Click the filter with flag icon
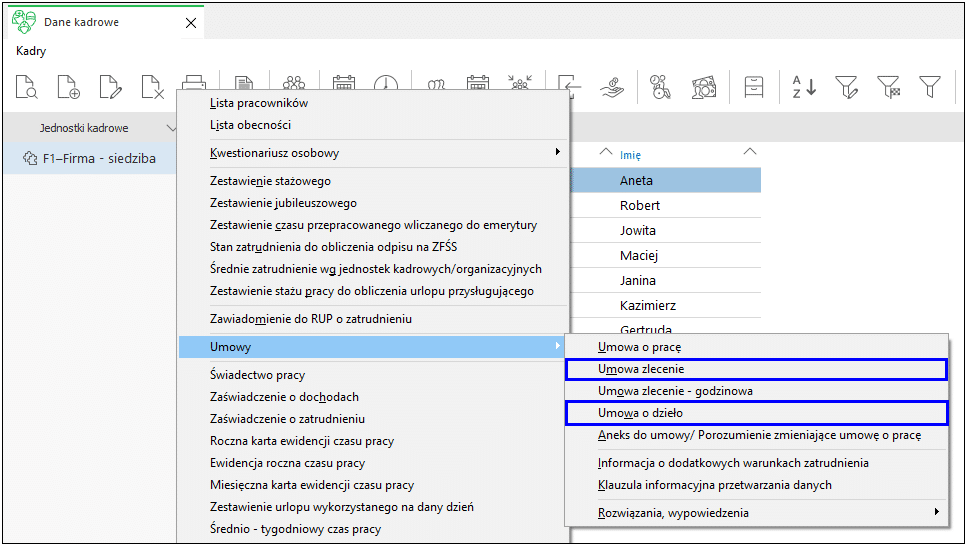Screen dimensions: 967x546 tap(889, 87)
